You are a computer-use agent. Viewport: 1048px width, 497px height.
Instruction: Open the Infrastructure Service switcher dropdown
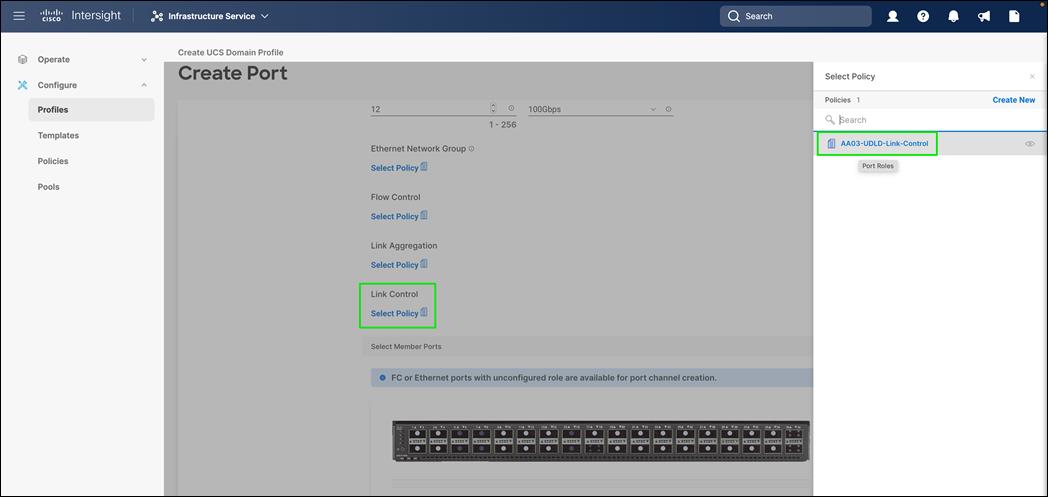pyautogui.click(x=210, y=16)
